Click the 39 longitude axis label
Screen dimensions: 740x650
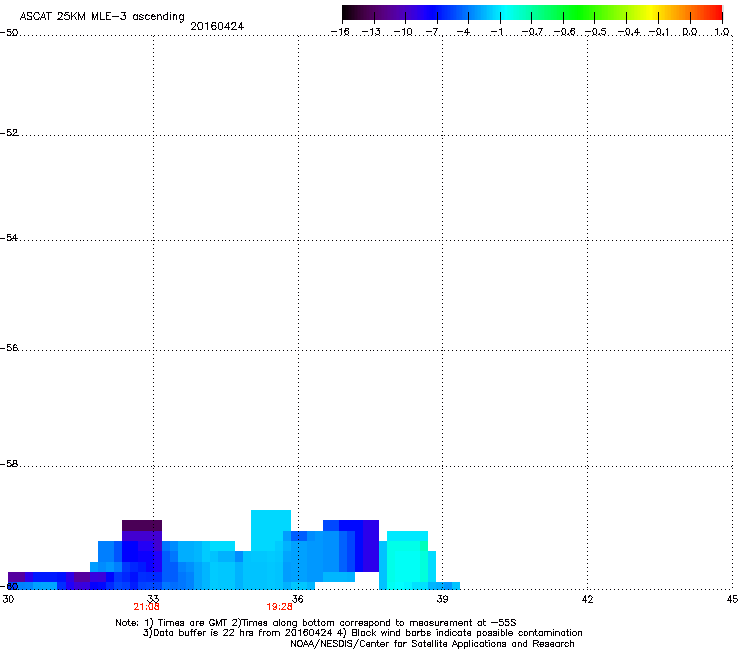coord(442,599)
